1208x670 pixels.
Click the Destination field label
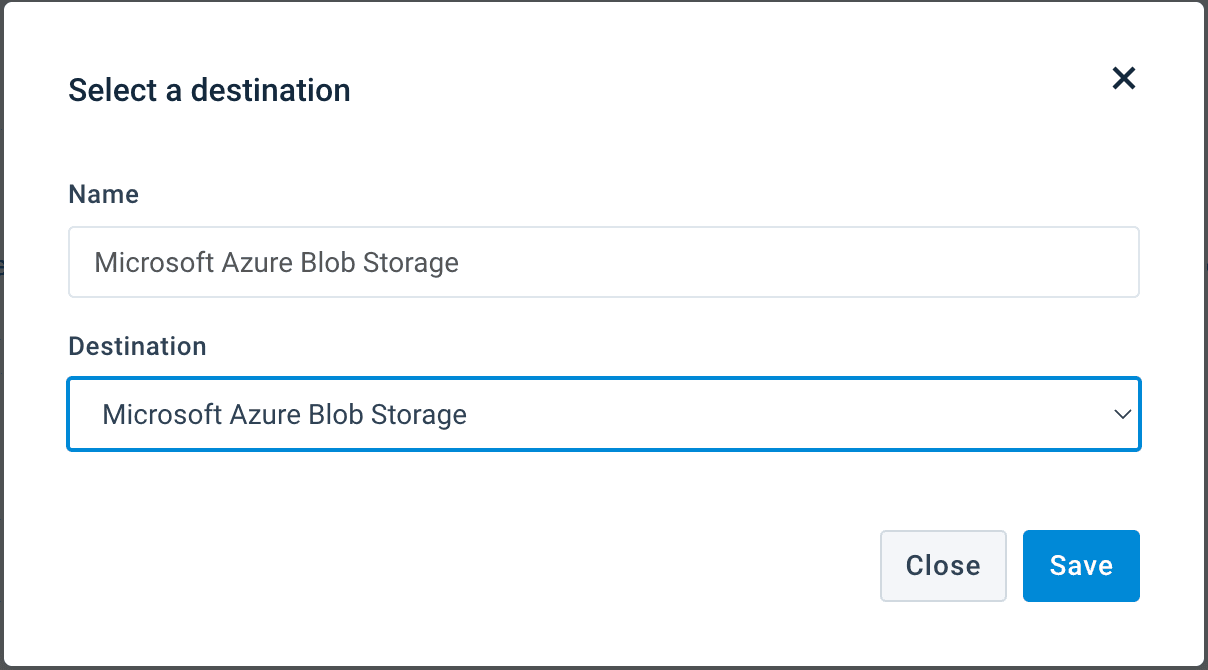point(137,346)
